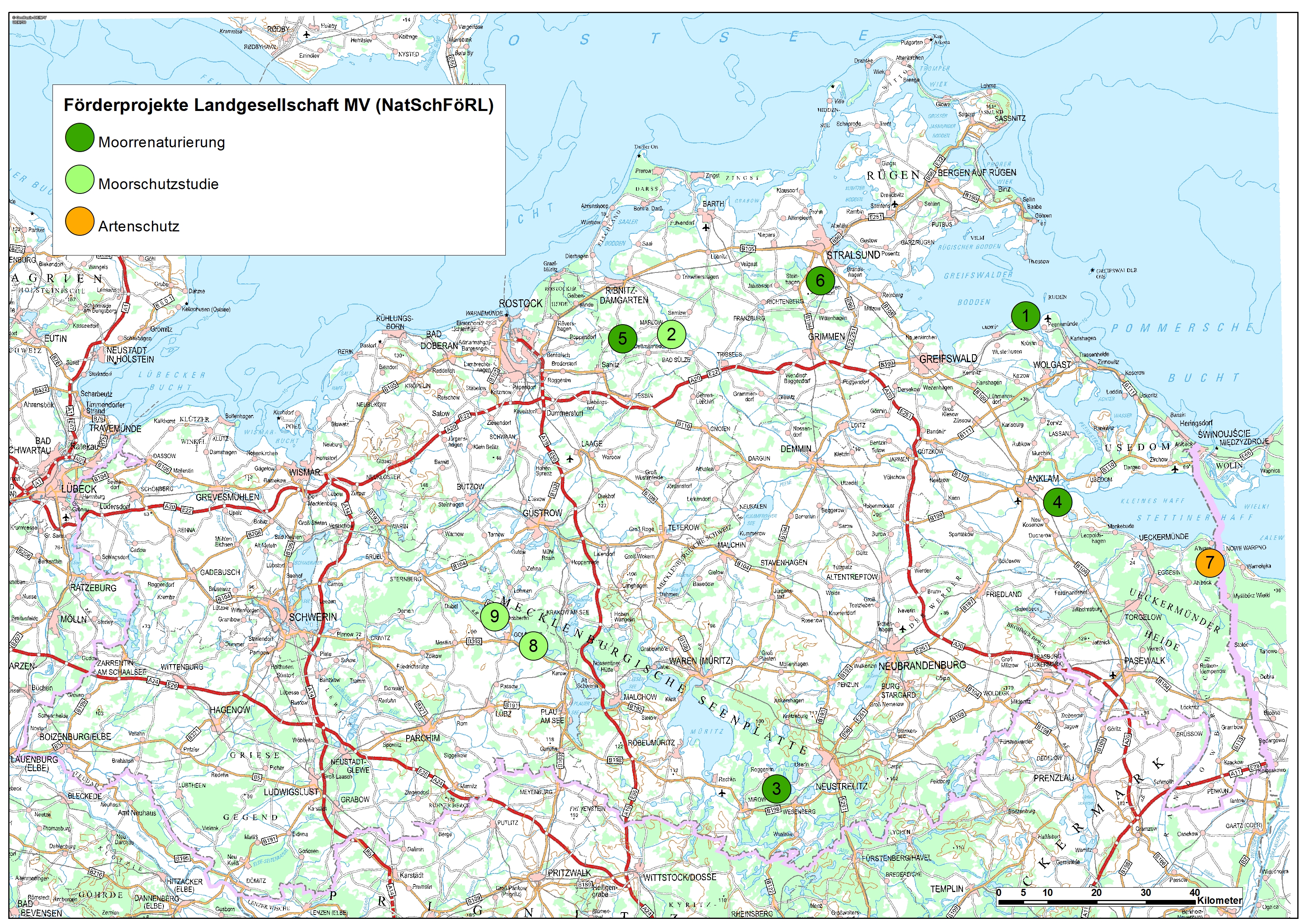
Task: Click the SASSNITZ town label
Action: tap(1010, 118)
